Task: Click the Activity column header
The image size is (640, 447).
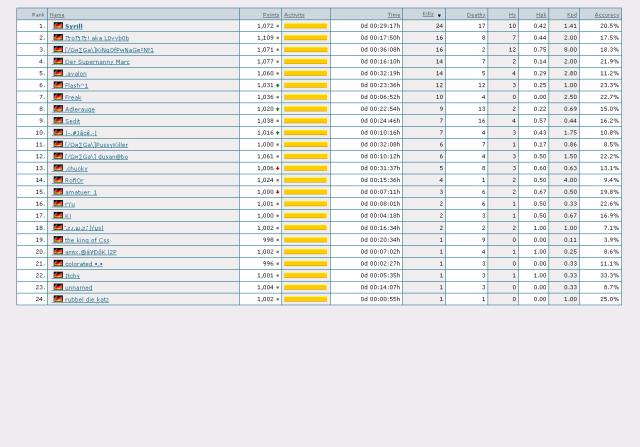Action: [294, 15]
